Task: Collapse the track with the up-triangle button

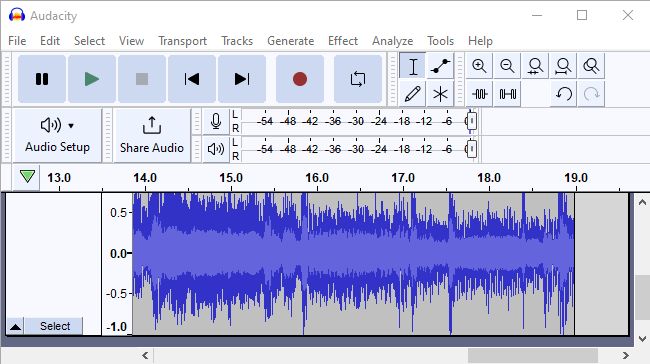Action: [x=15, y=326]
